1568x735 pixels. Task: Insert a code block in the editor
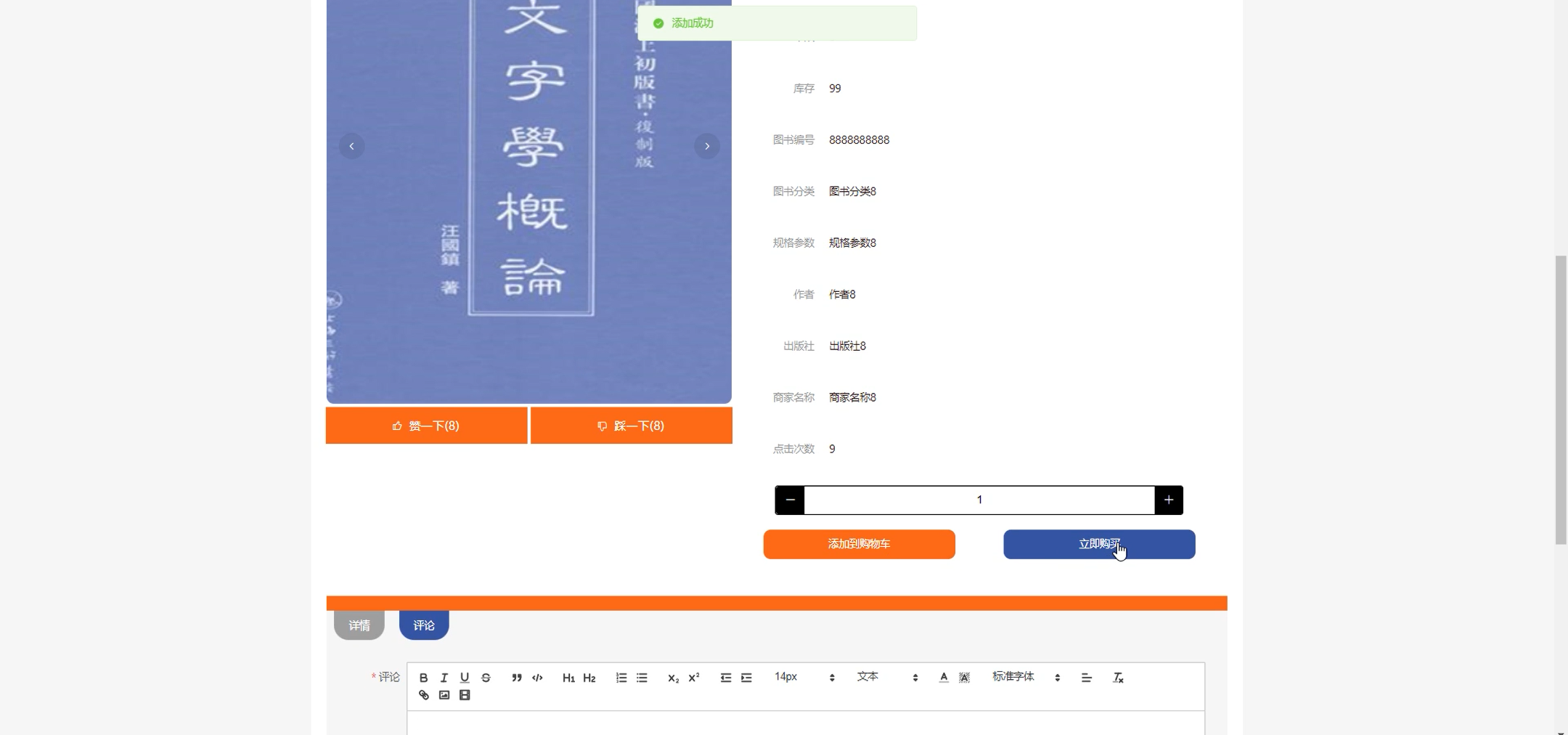pyautogui.click(x=537, y=677)
